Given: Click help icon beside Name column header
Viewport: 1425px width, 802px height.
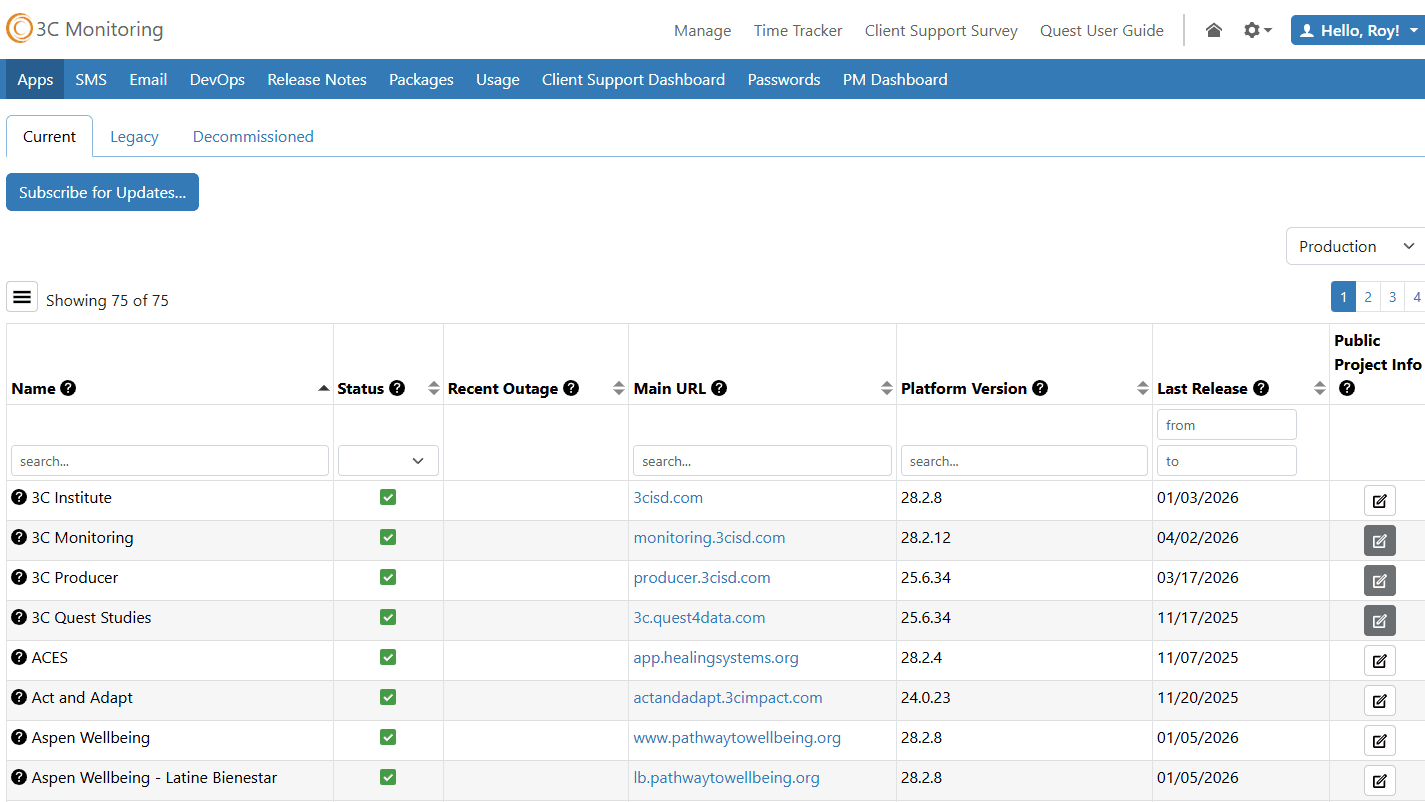Looking at the screenshot, I should (x=68, y=388).
